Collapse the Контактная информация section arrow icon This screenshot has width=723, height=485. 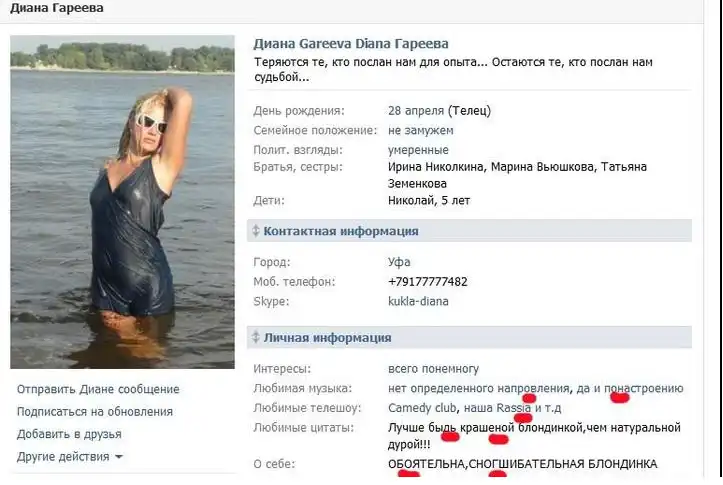click(x=256, y=231)
